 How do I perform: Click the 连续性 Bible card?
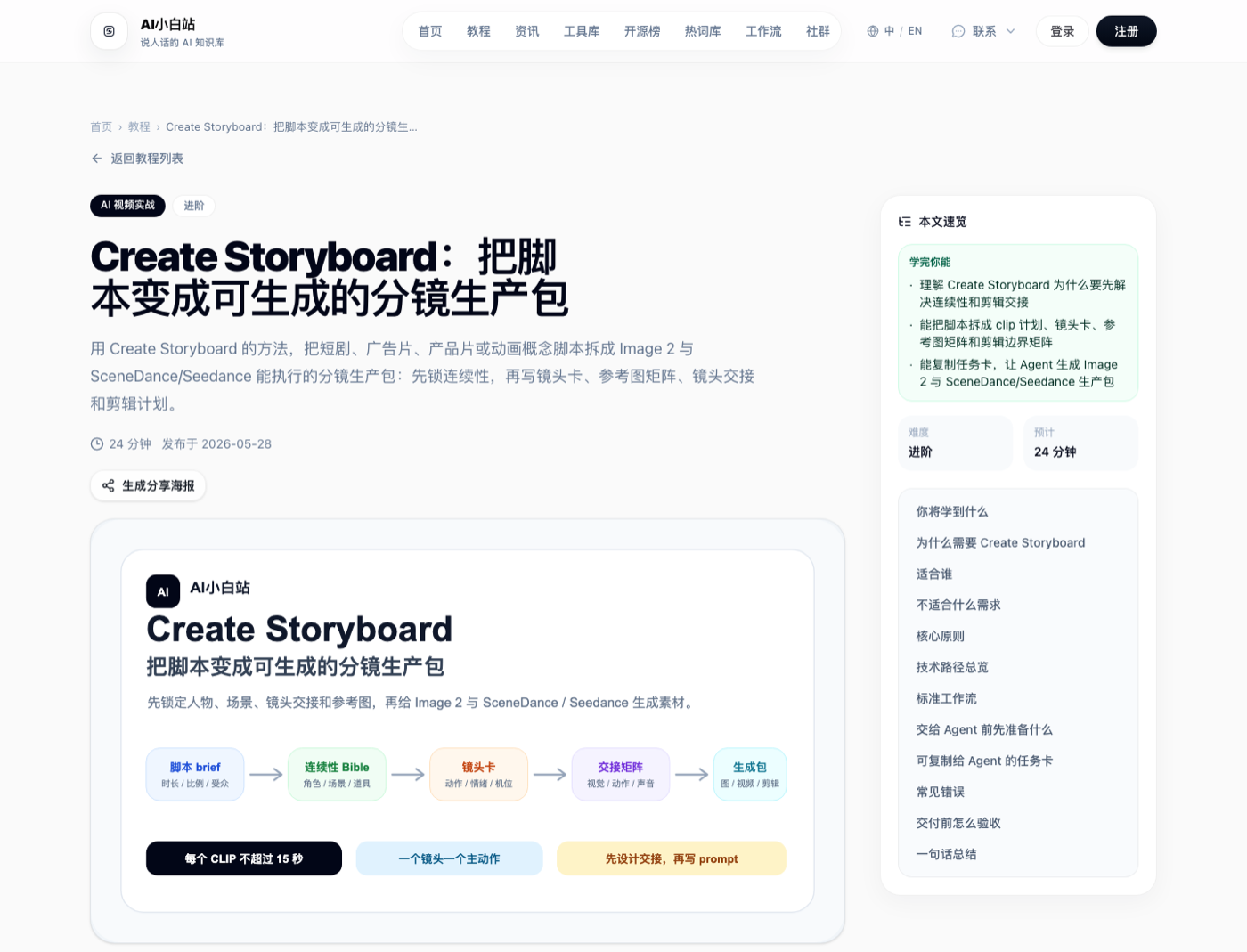(x=337, y=775)
